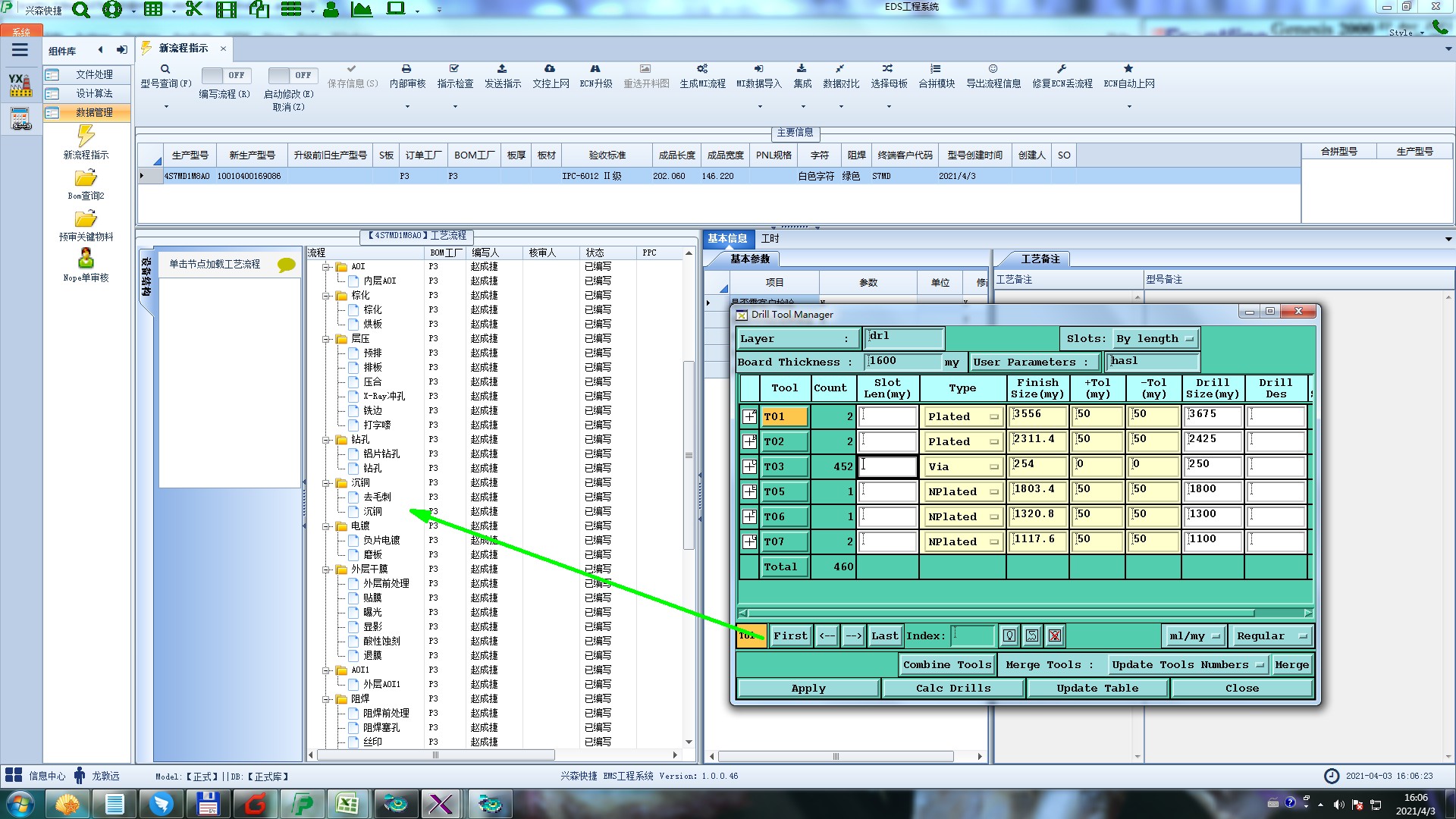Open the Type dropdown for tool T01
This screenshot has width=1456, height=819.
(962, 416)
